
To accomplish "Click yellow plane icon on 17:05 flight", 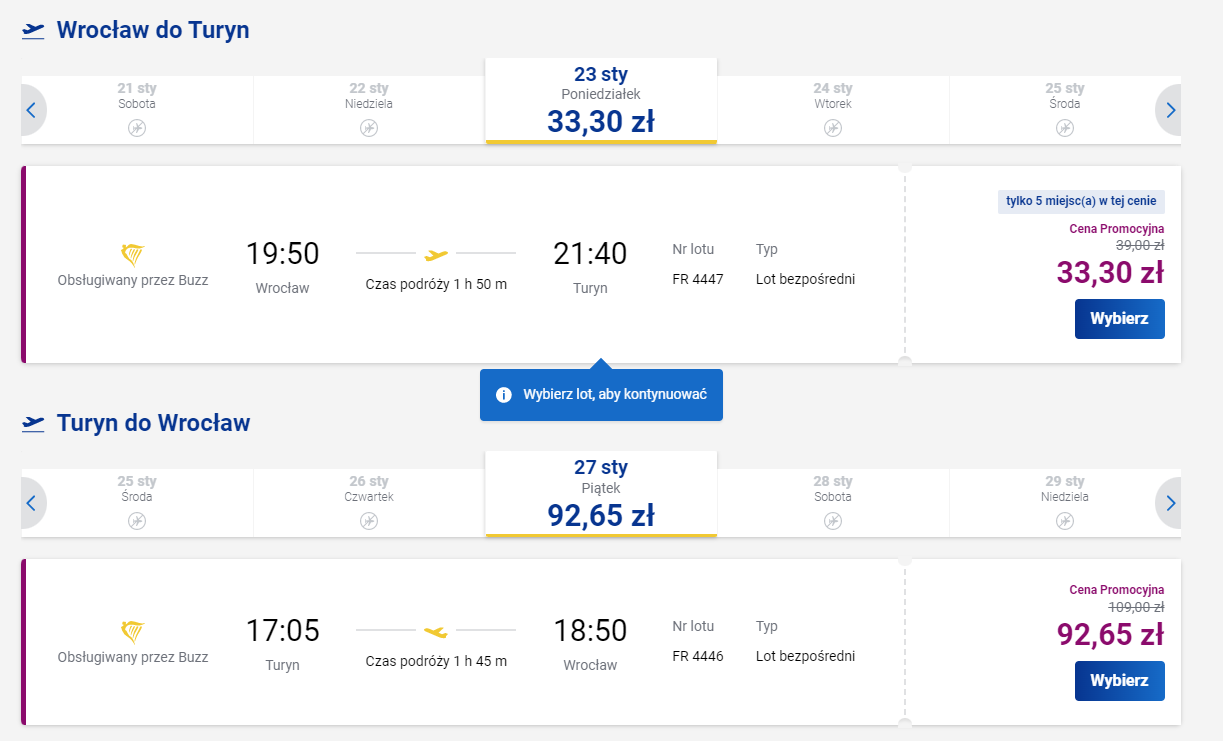I will [x=436, y=631].
